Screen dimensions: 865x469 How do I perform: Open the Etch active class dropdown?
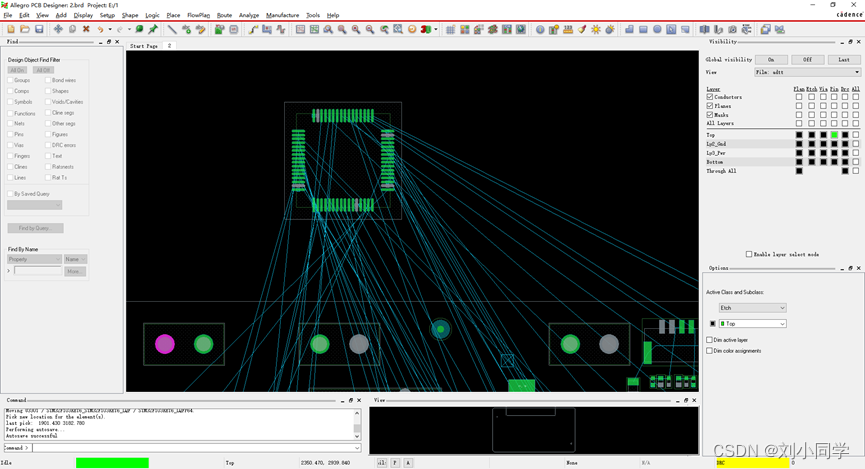753,307
